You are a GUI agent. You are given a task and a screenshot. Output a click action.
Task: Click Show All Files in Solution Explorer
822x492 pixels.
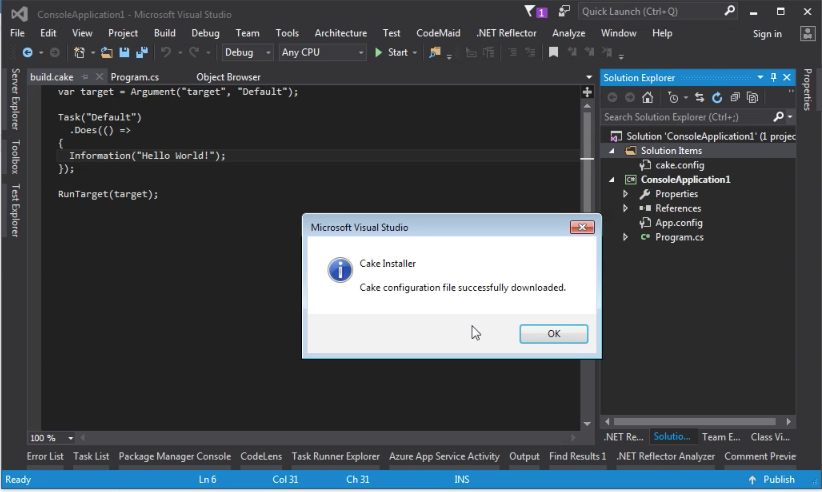click(753, 97)
